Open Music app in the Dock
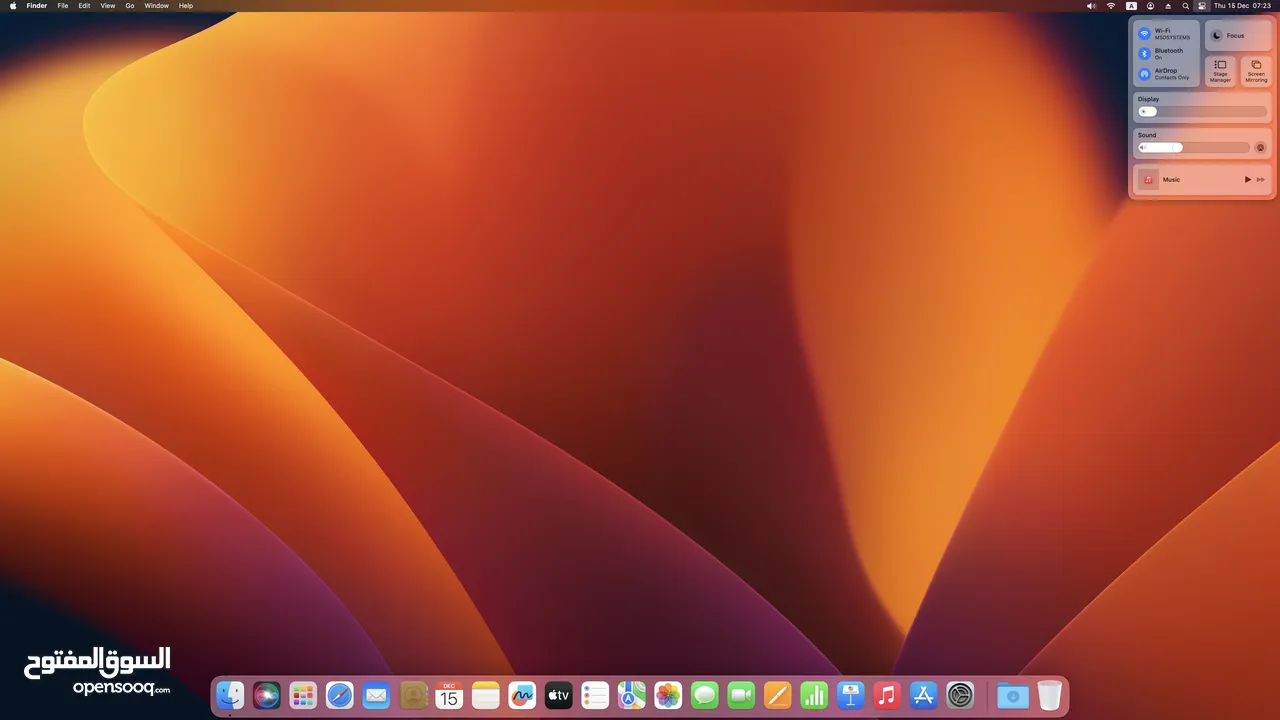The height and width of the screenshot is (720, 1280). pyautogui.click(x=887, y=695)
